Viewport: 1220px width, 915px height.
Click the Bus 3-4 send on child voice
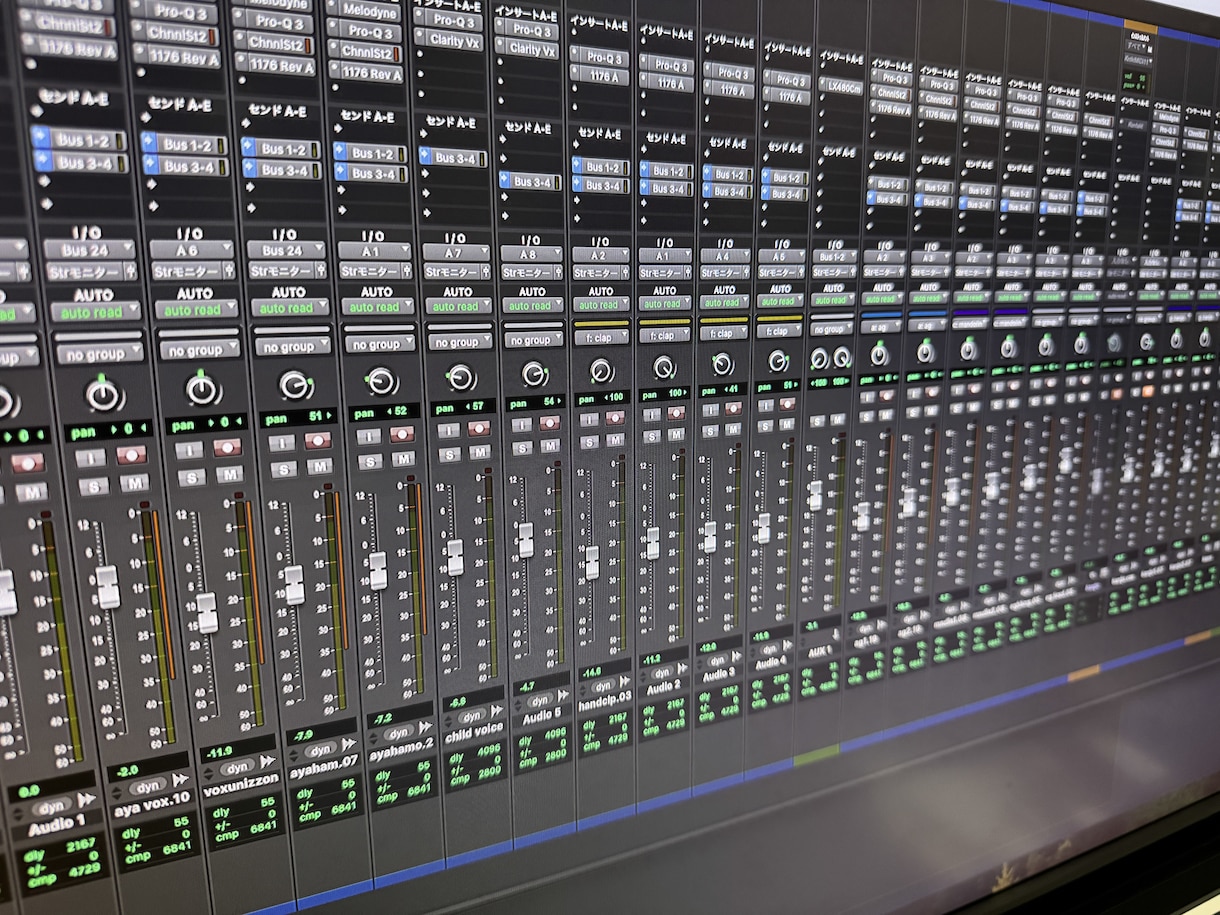[x=461, y=158]
